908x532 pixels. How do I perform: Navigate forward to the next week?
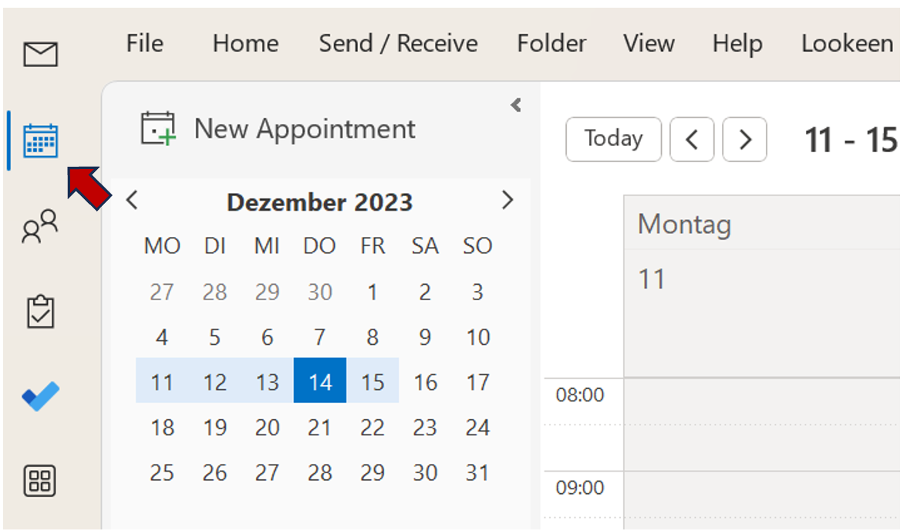744,140
